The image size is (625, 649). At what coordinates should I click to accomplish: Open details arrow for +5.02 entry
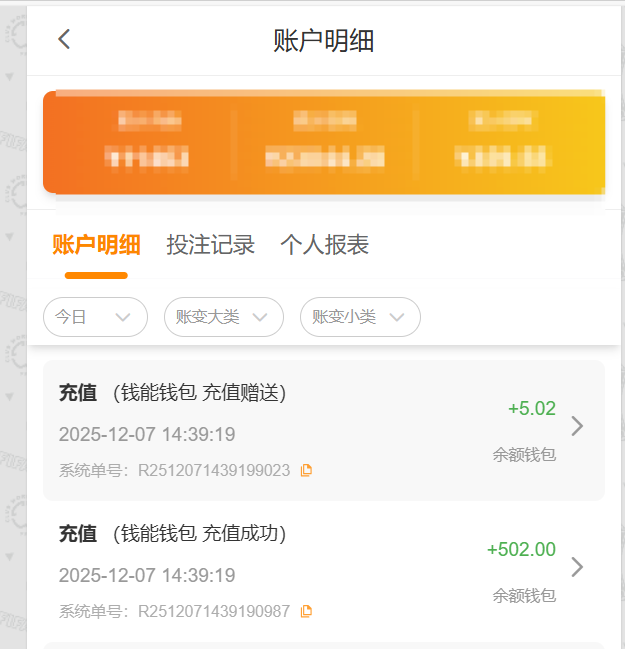click(576, 427)
